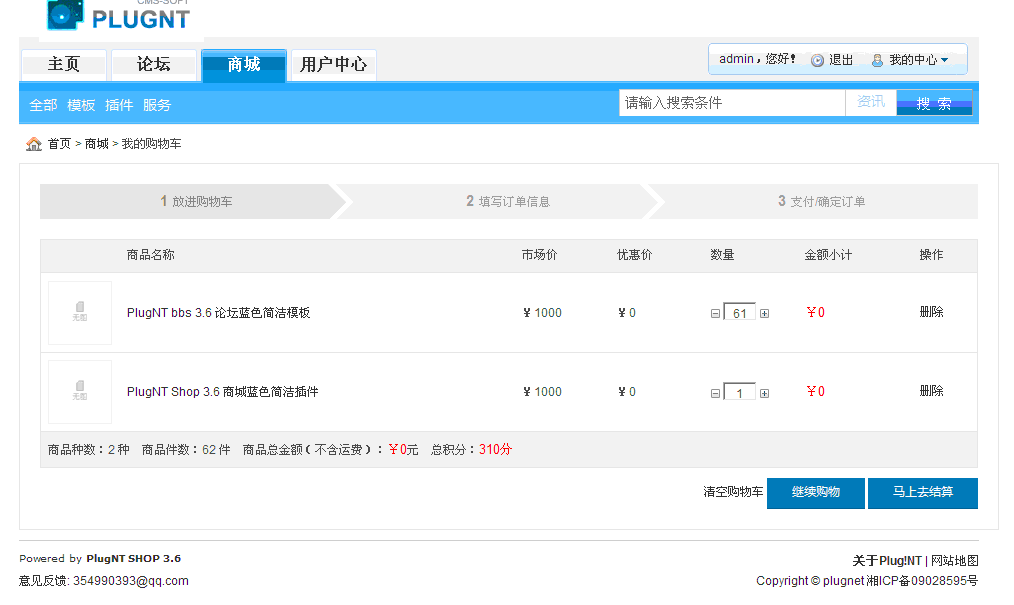Delete the PlugNT bbs 3.6 template item

(931, 312)
